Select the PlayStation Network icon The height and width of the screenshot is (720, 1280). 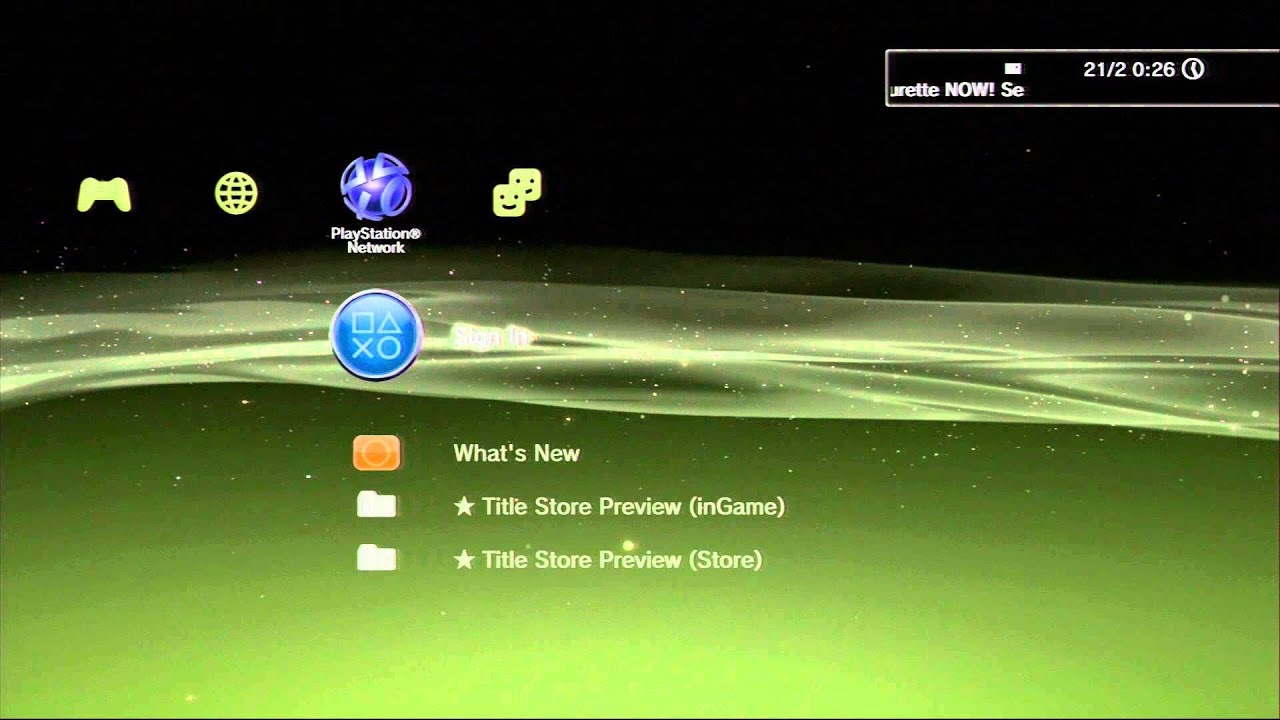coord(376,187)
